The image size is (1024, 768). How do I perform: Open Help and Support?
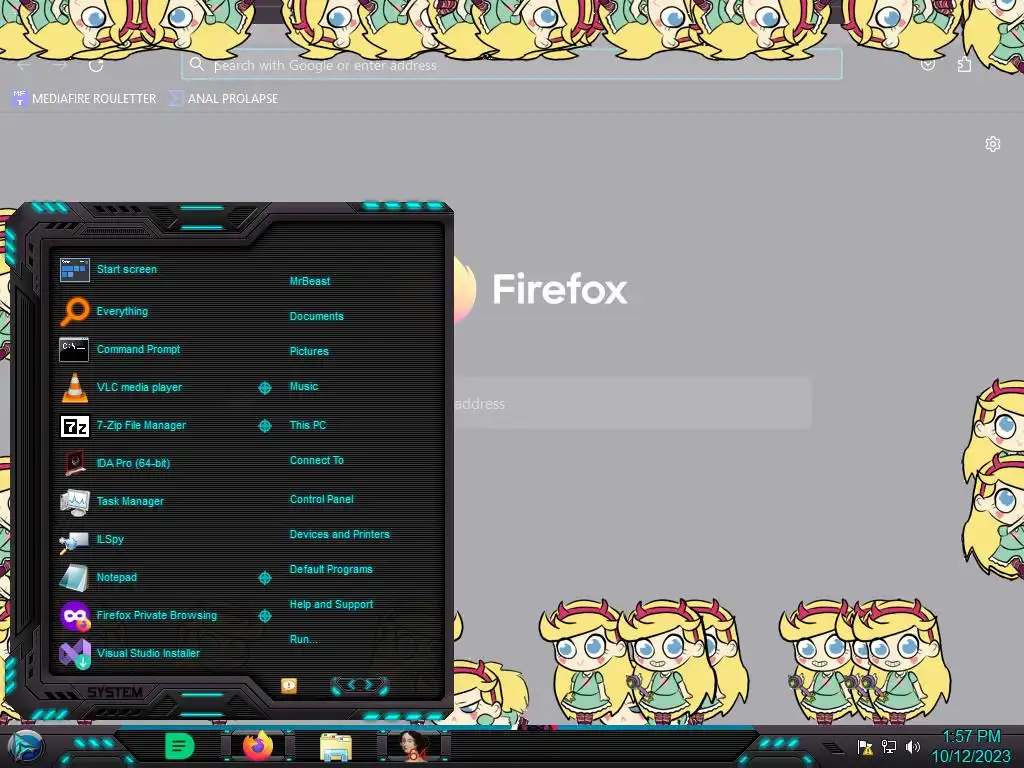click(x=331, y=605)
